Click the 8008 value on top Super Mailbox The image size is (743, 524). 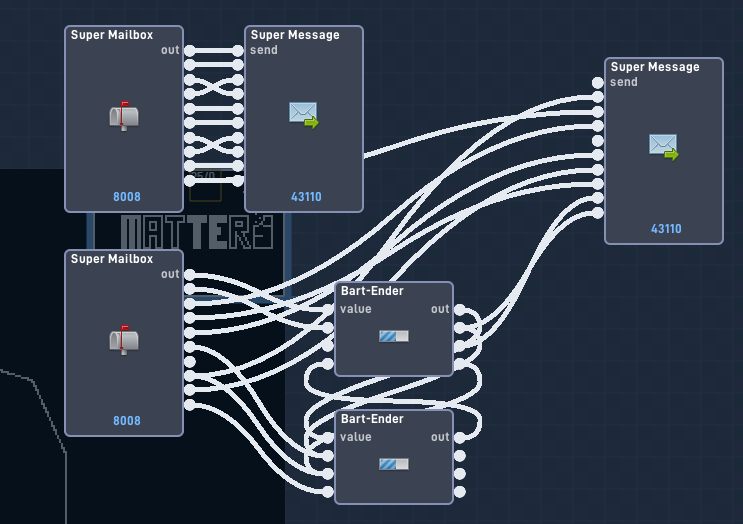[x=127, y=197]
